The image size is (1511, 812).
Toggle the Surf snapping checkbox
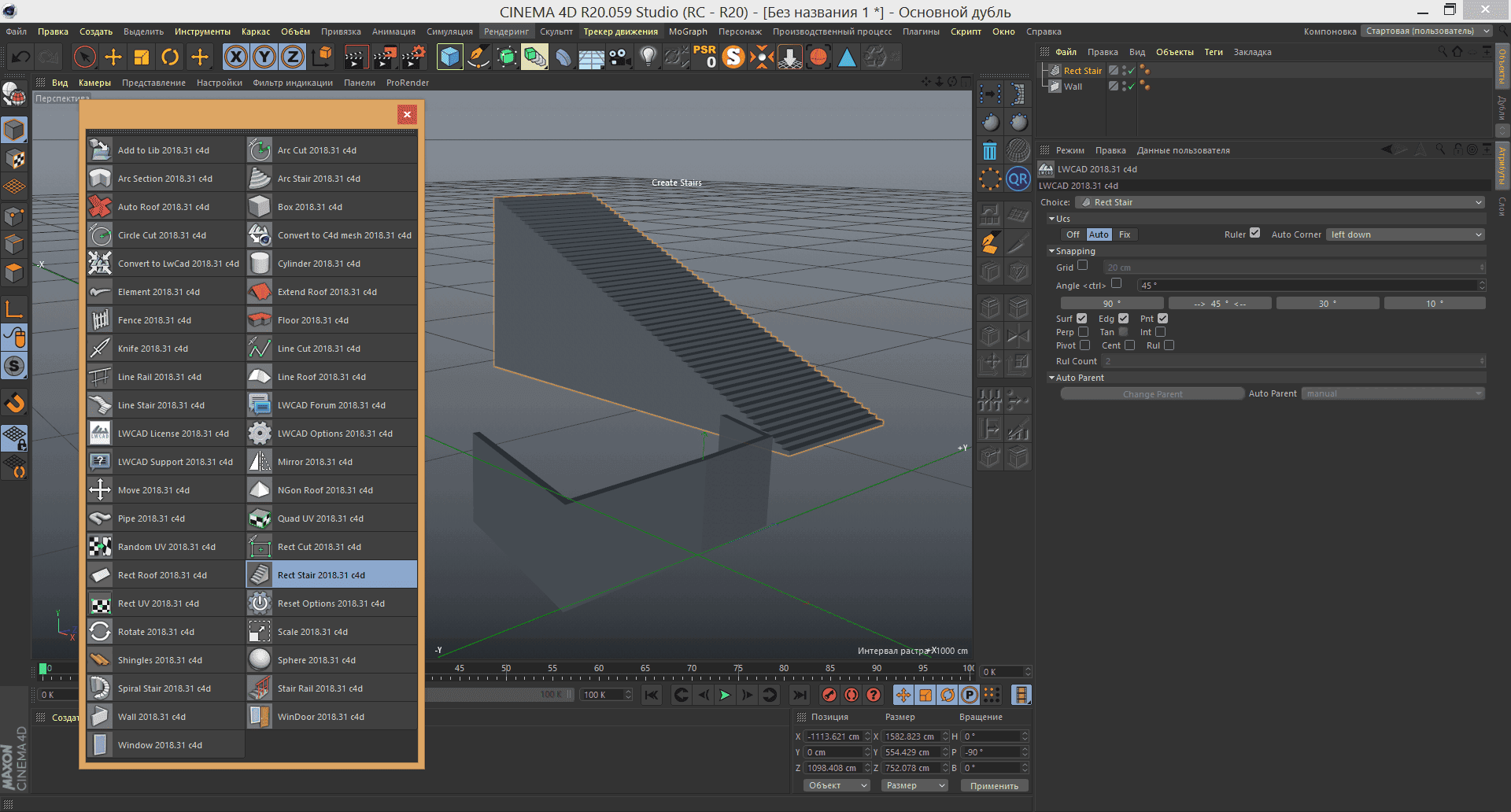(x=1082, y=319)
